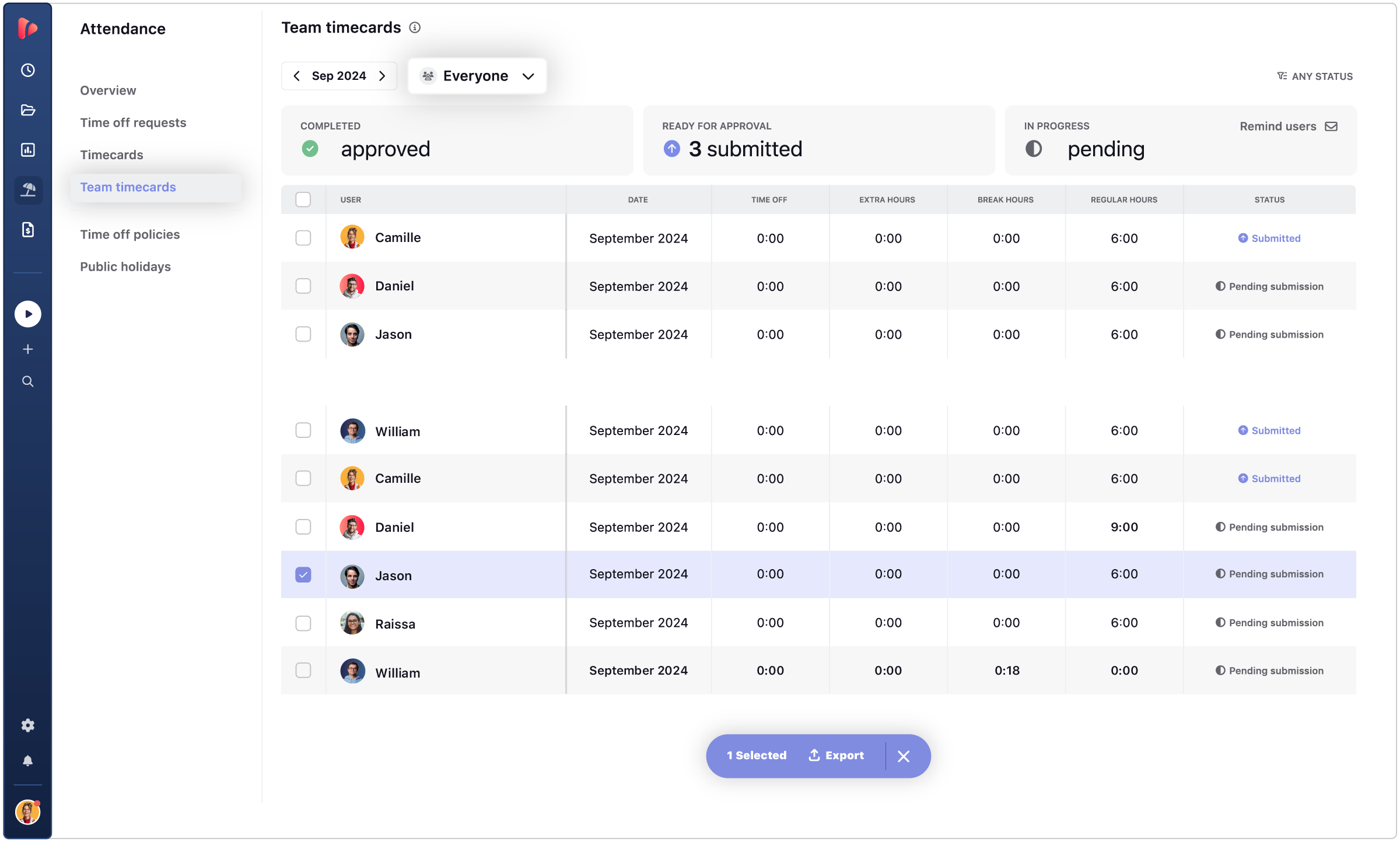
Task: Uncheck the selected Jason row checkbox
Action: coord(303,575)
